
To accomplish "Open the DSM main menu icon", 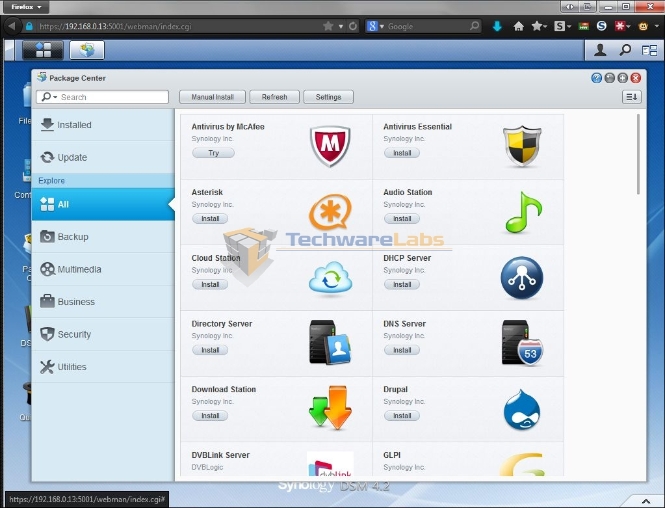I will 43,50.
